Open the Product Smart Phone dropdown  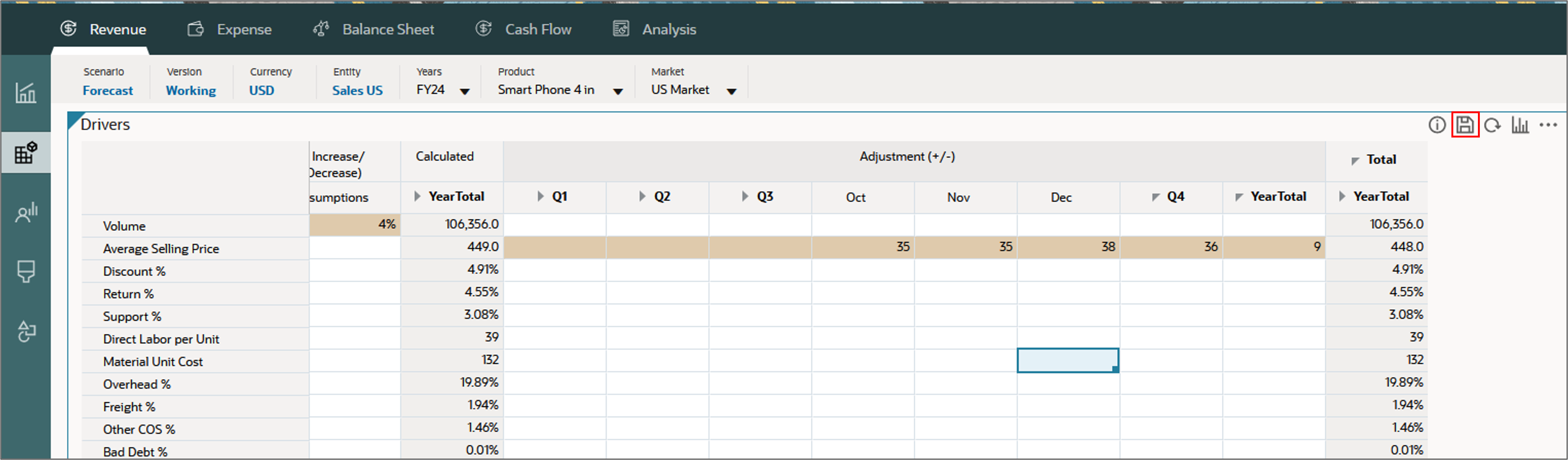click(618, 91)
